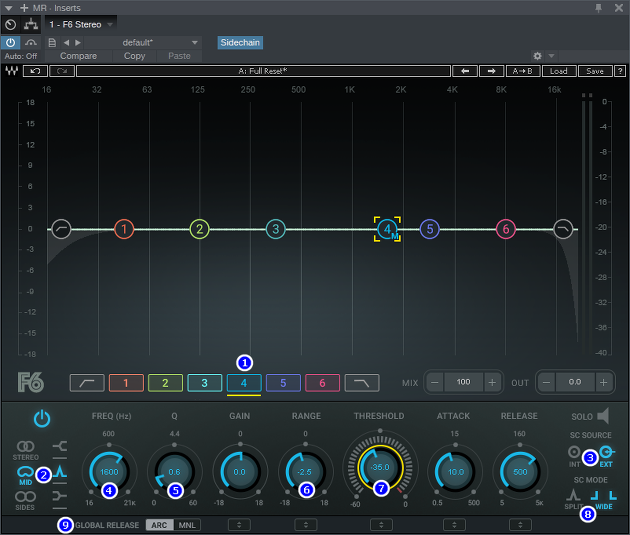Screen dimensions: 630x535
Task: Select band 2 node on graph
Action: [200, 229]
